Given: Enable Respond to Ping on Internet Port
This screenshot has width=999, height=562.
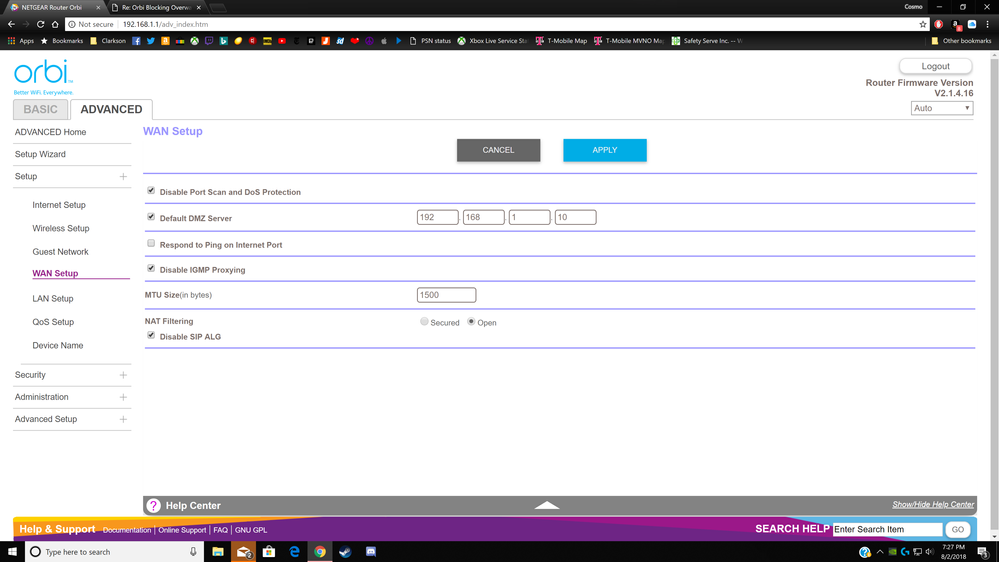Looking at the screenshot, I should tap(151, 244).
